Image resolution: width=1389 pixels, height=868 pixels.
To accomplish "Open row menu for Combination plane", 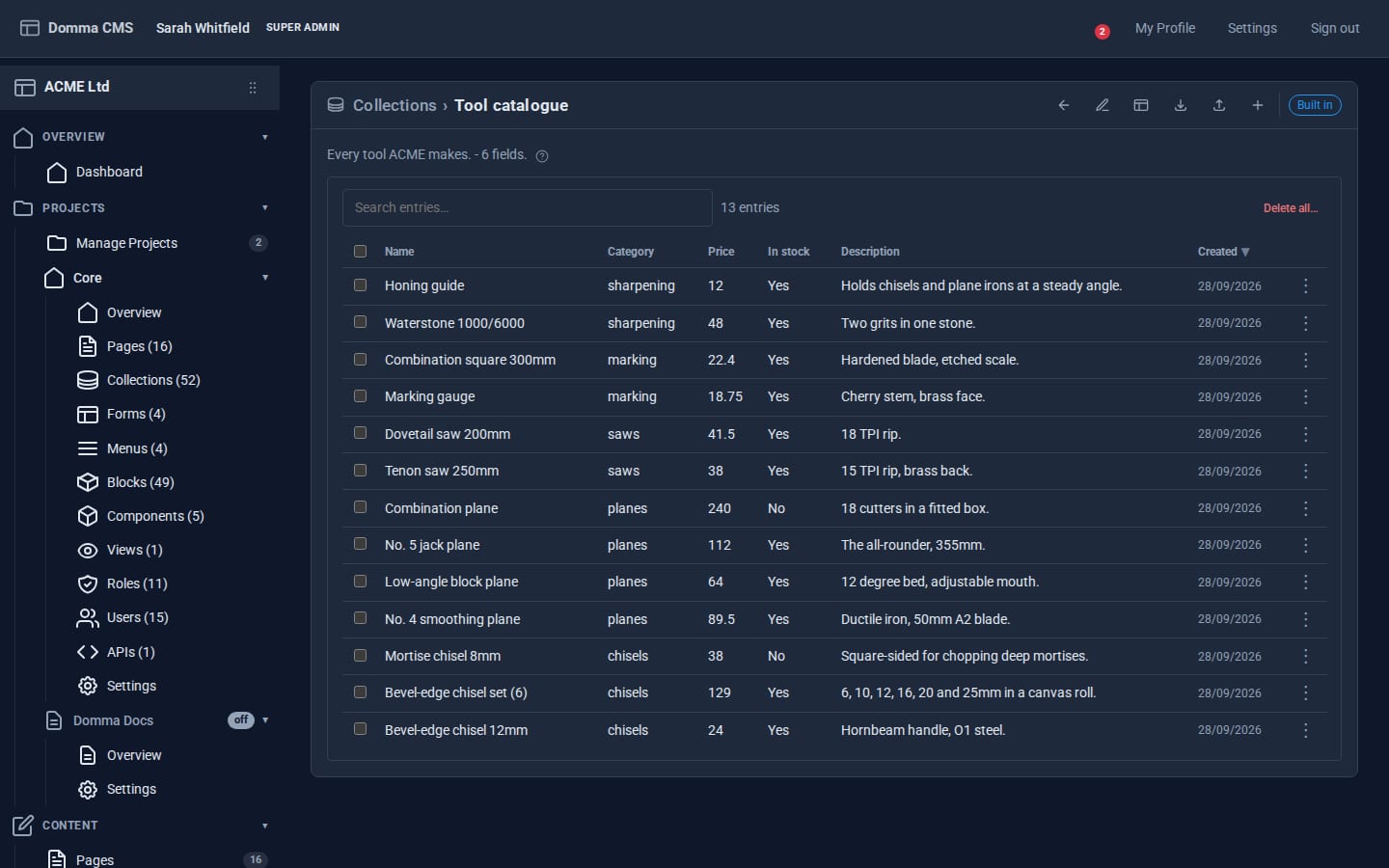I will point(1306,508).
